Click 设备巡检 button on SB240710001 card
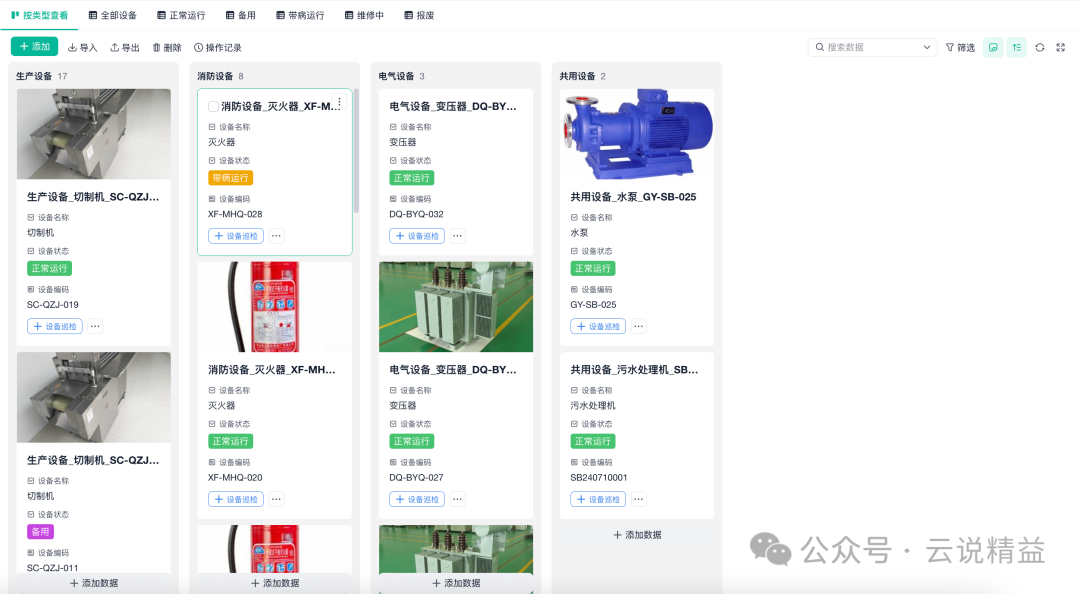1080x594 pixels. pyautogui.click(x=598, y=499)
